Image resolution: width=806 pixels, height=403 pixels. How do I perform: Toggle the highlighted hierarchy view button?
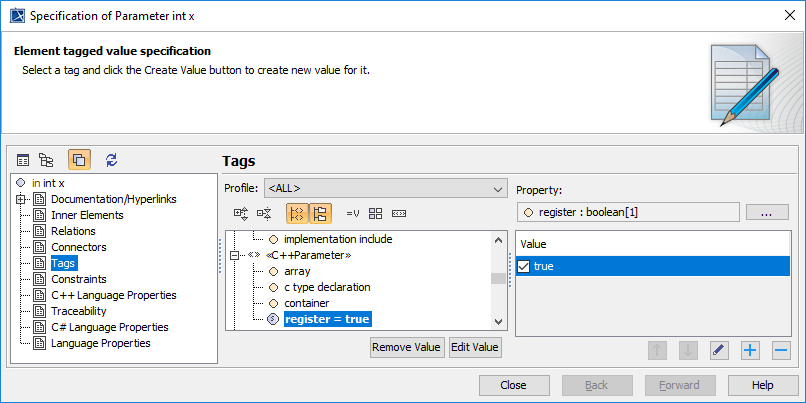click(x=320, y=213)
